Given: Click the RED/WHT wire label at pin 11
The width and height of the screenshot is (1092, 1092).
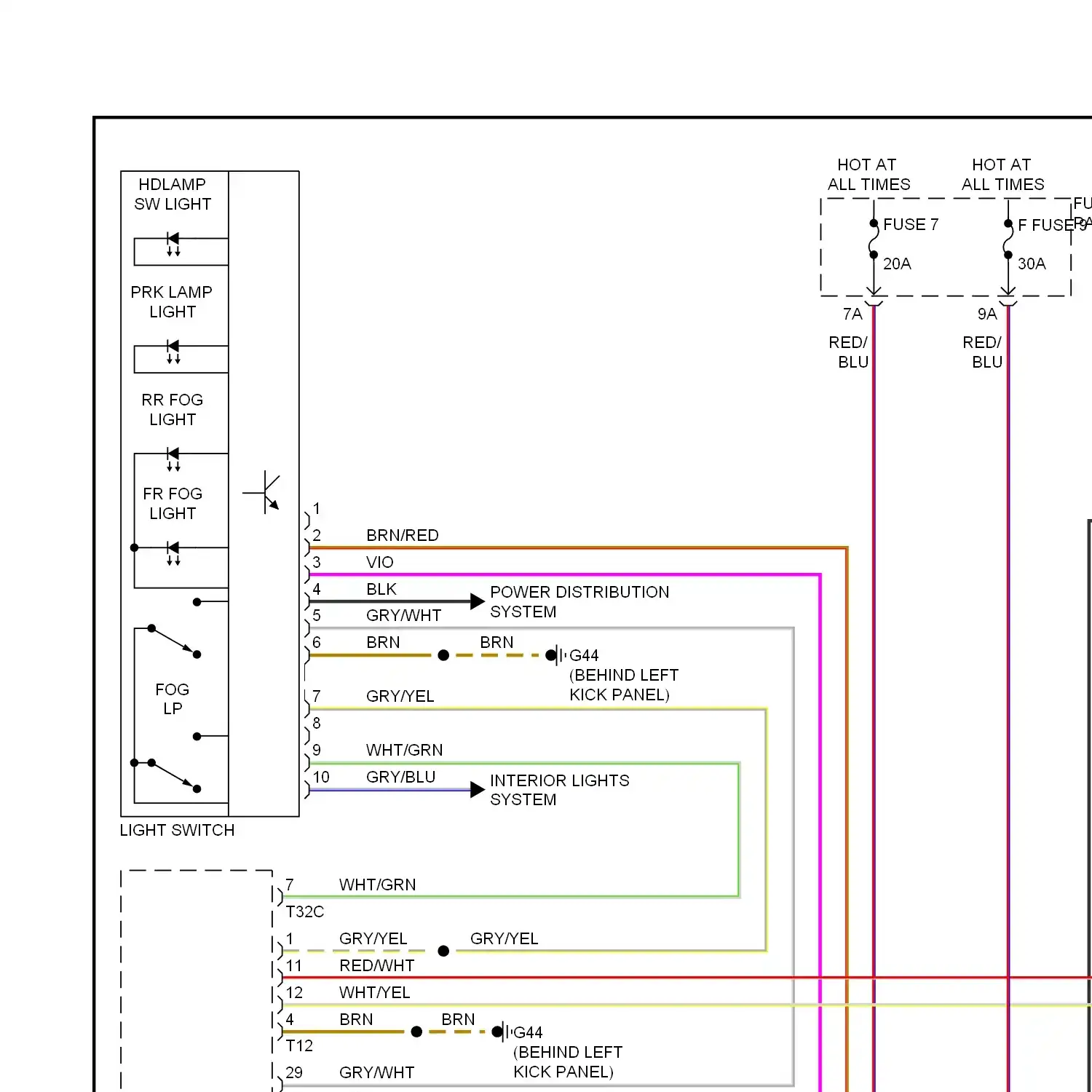Looking at the screenshot, I should pos(377,966).
